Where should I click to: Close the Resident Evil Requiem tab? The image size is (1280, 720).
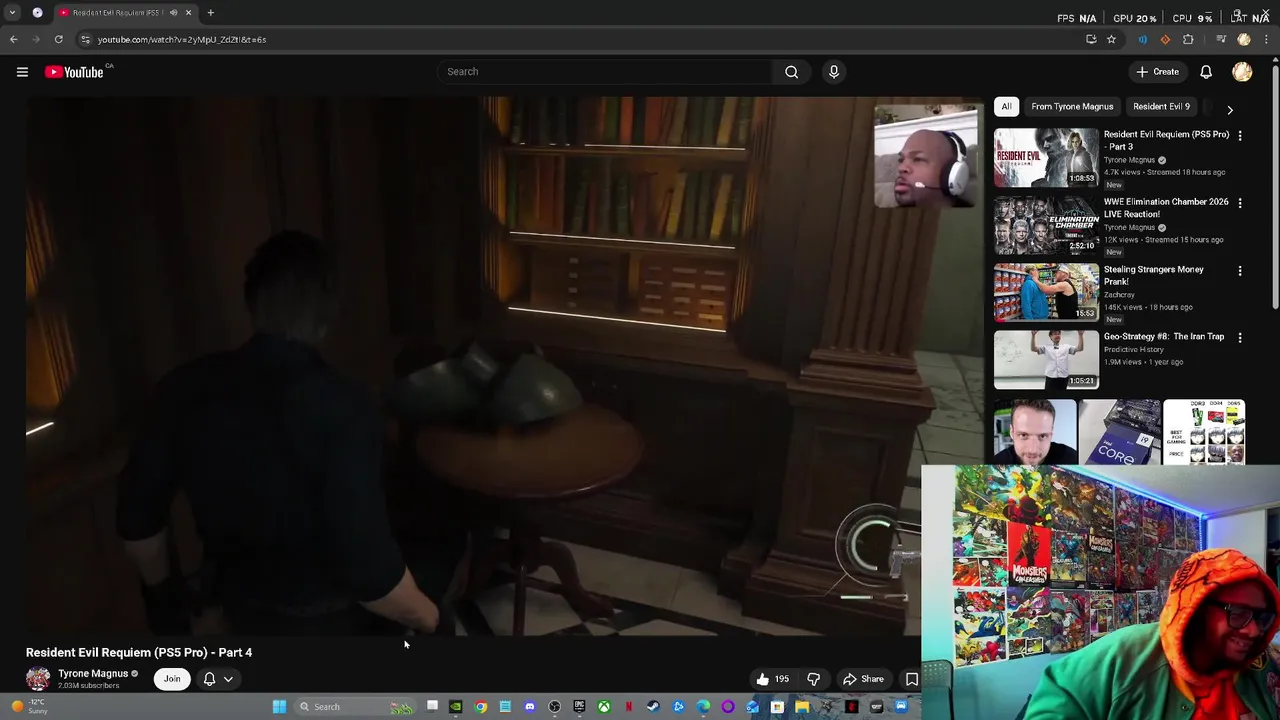click(x=188, y=13)
